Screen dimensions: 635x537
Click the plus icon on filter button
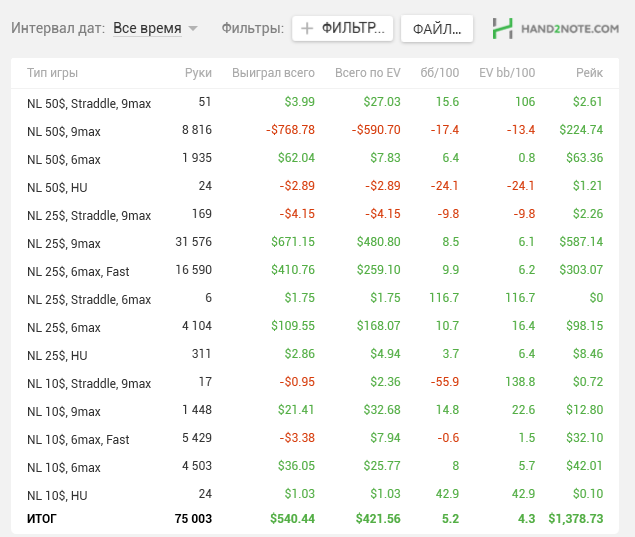point(307,28)
